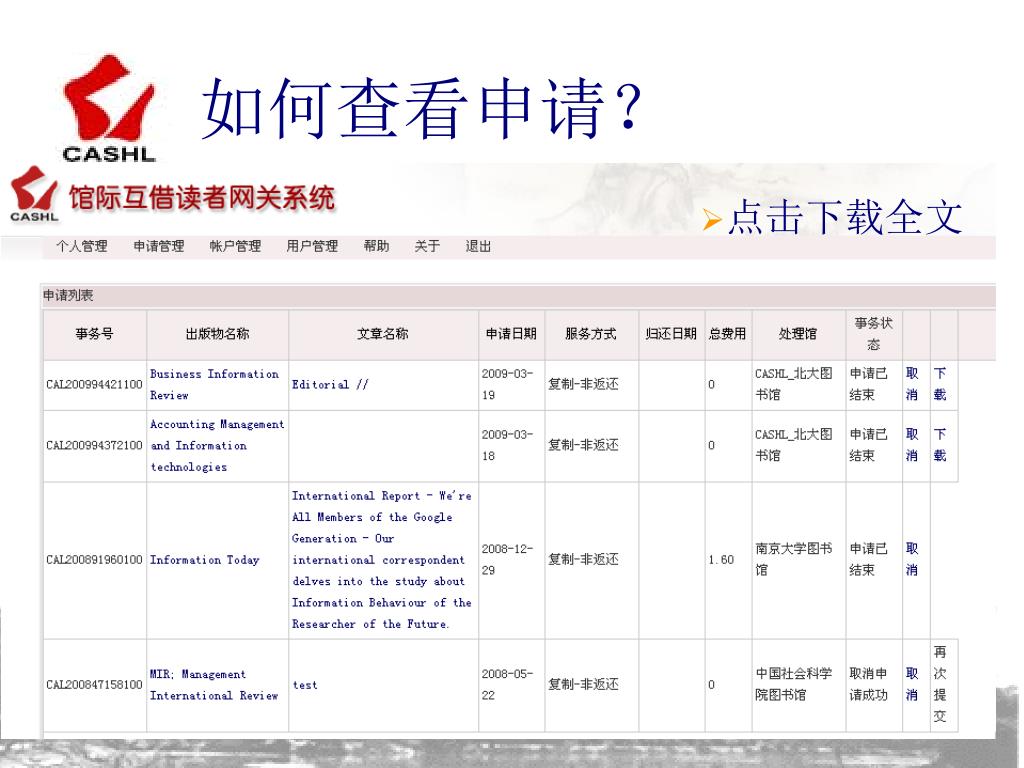Image resolution: width=1024 pixels, height=768 pixels.
Task: Click the 申请列表 panel title
Action: coord(68,295)
